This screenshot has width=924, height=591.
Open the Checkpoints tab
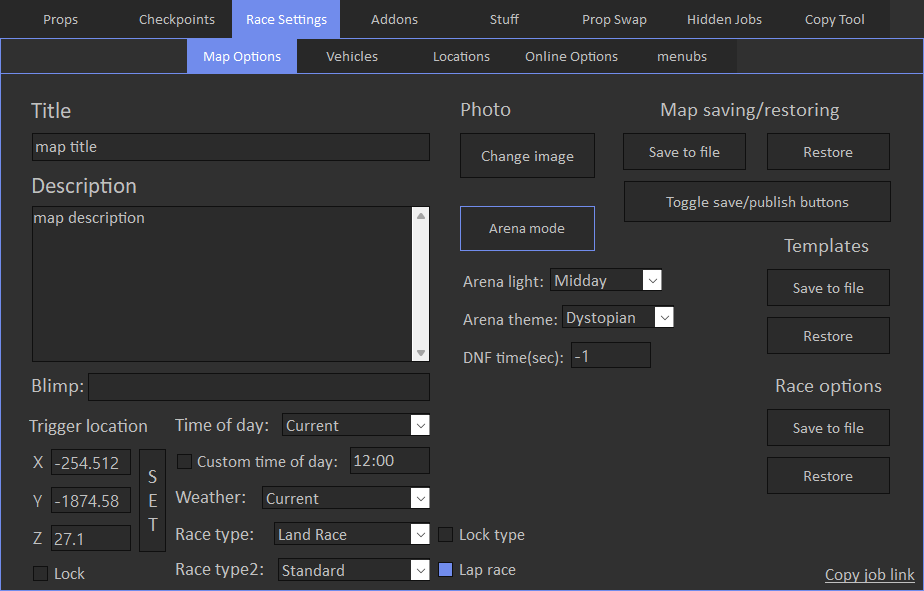pyautogui.click(x=177, y=19)
